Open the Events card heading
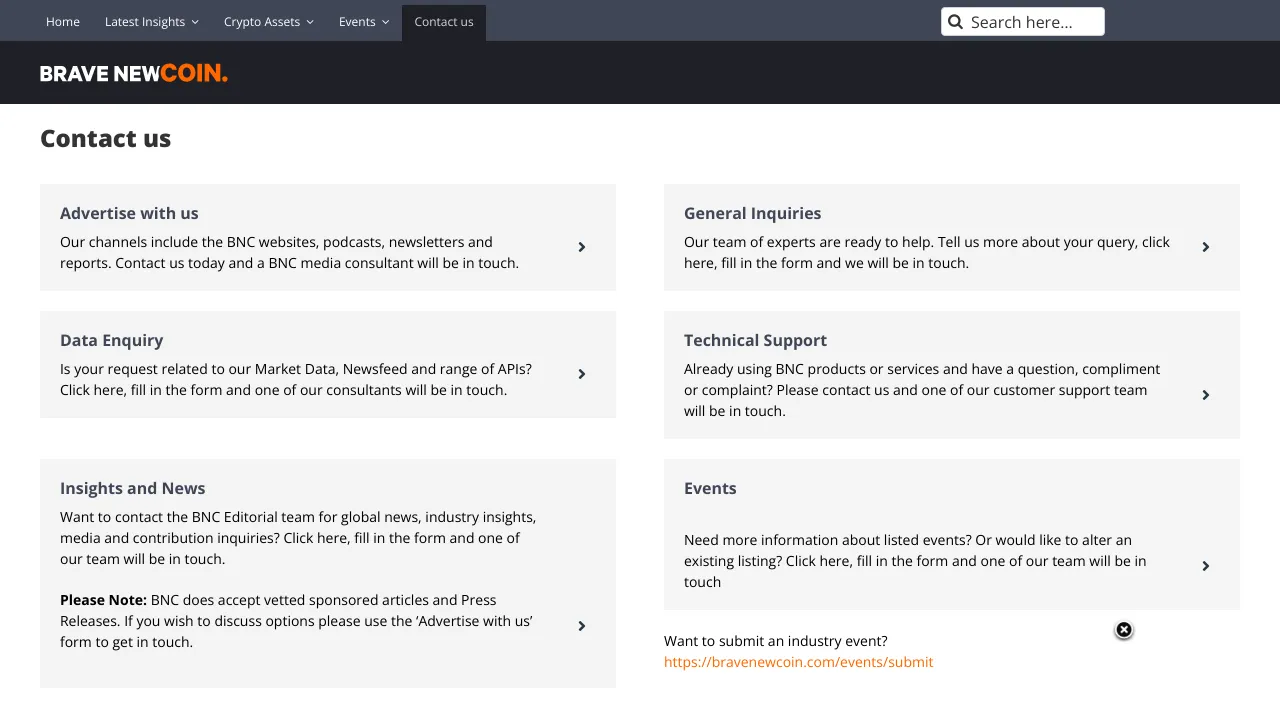This screenshot has height=720, width=1280. [x=710, y=488]
